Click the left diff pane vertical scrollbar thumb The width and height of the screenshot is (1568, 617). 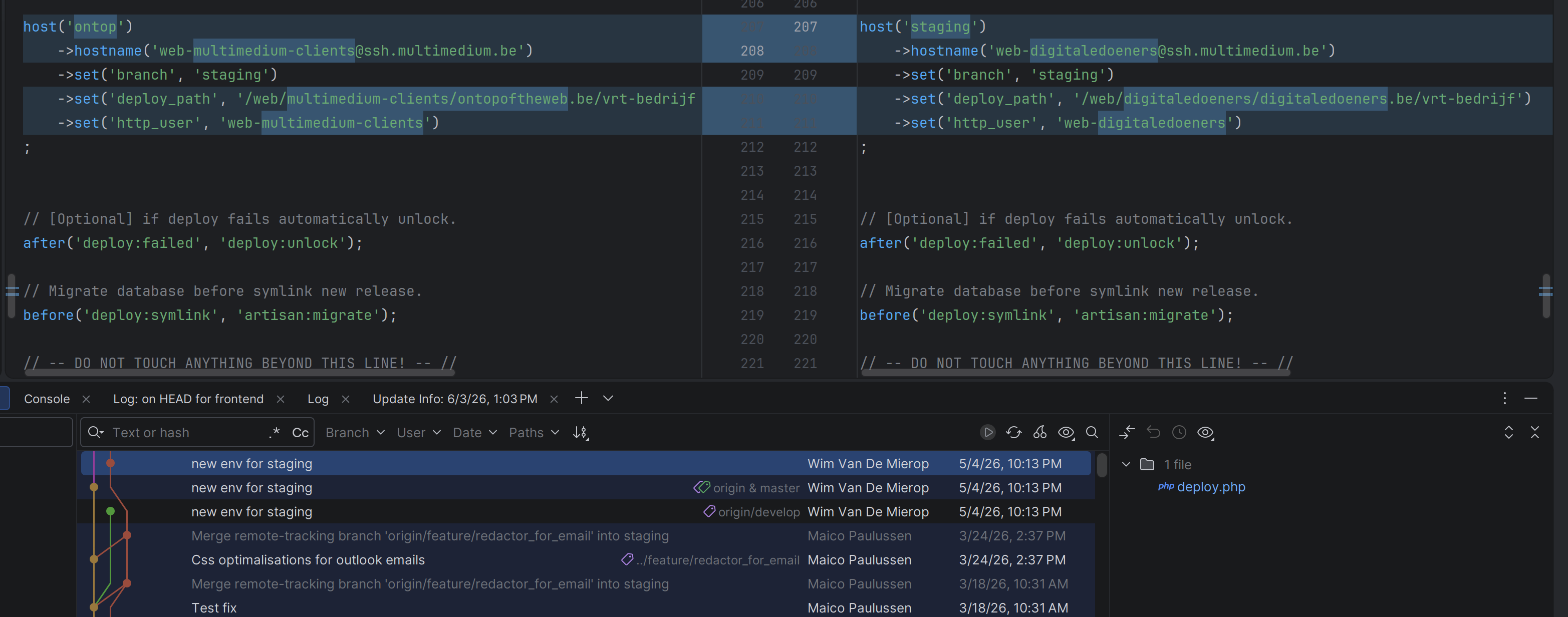tap(11, 295)
